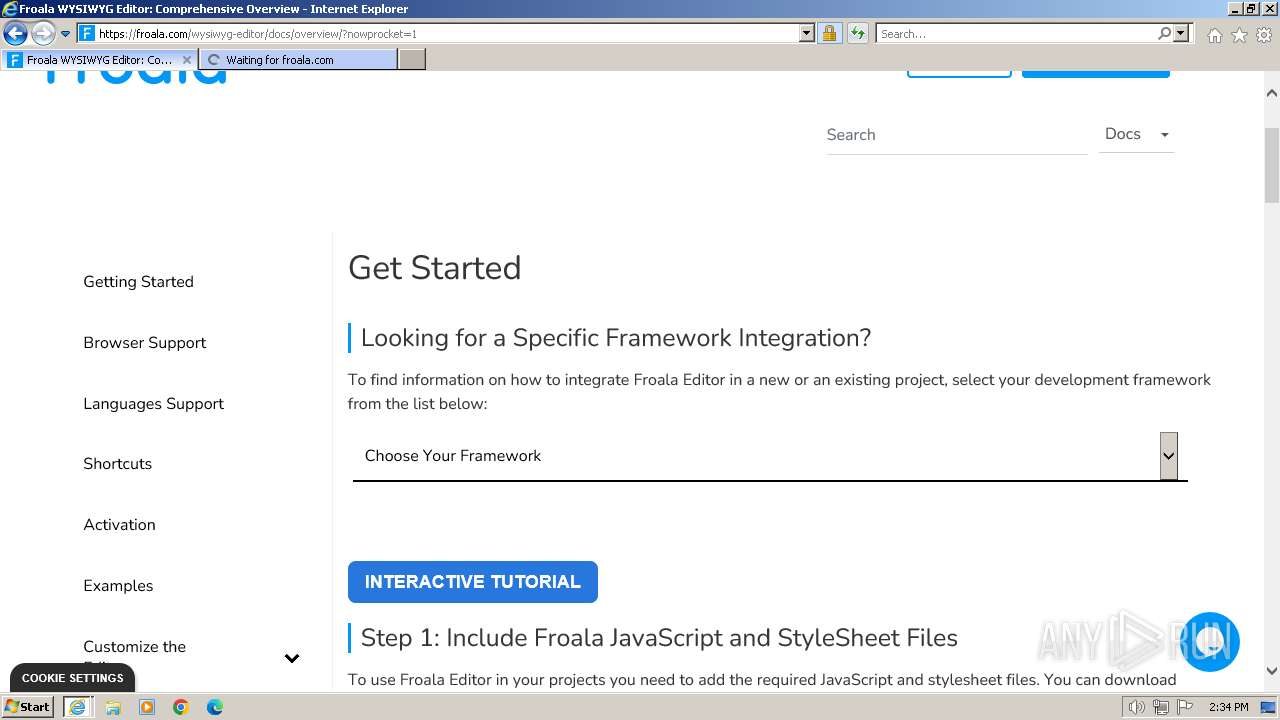Screen dimensions: 1280x720
Task: View security lock icon in address bar
Action: [829, 33]
